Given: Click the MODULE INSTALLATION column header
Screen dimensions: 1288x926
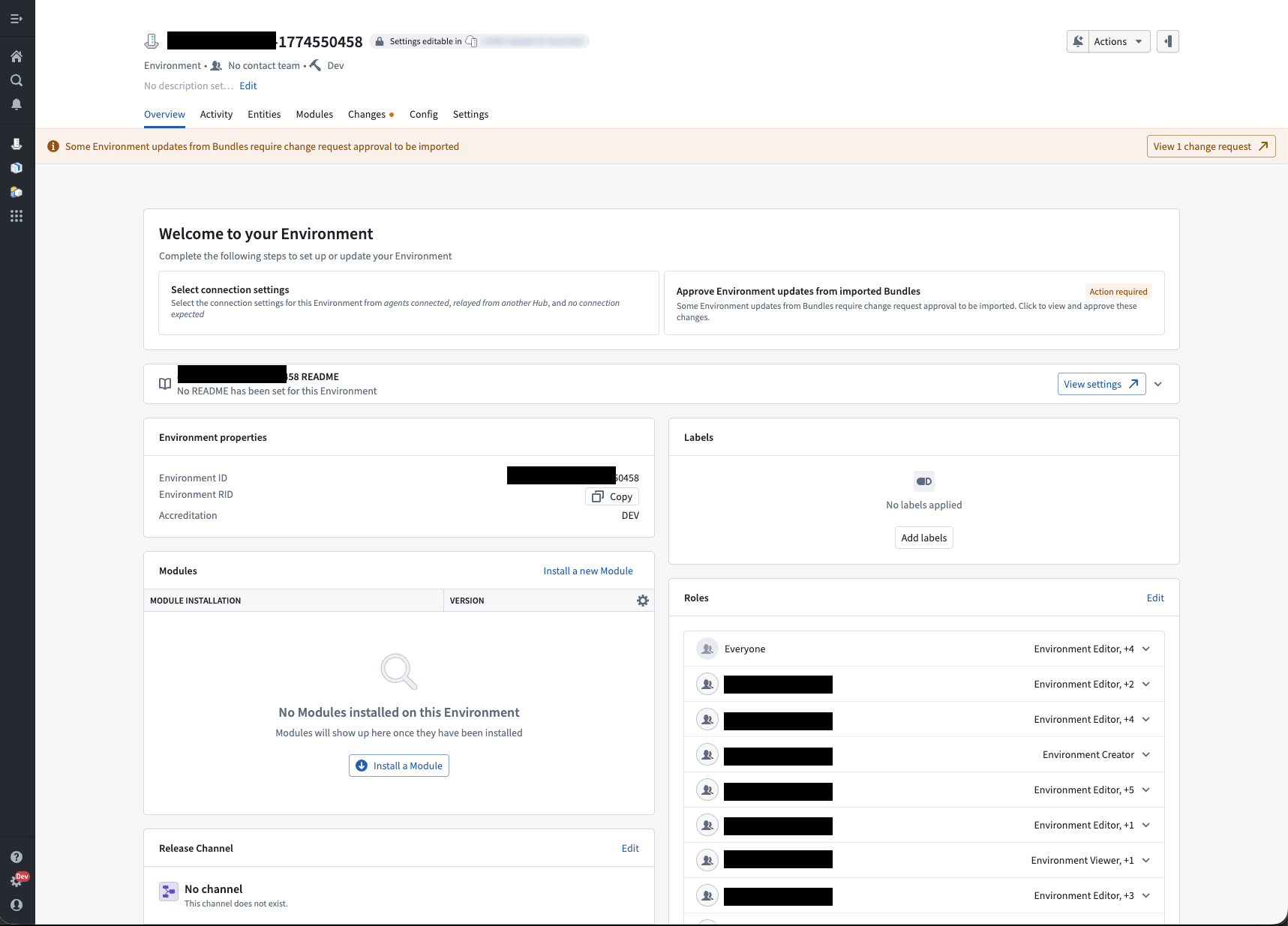Looking at the screenshot, I should pos(293,601).
